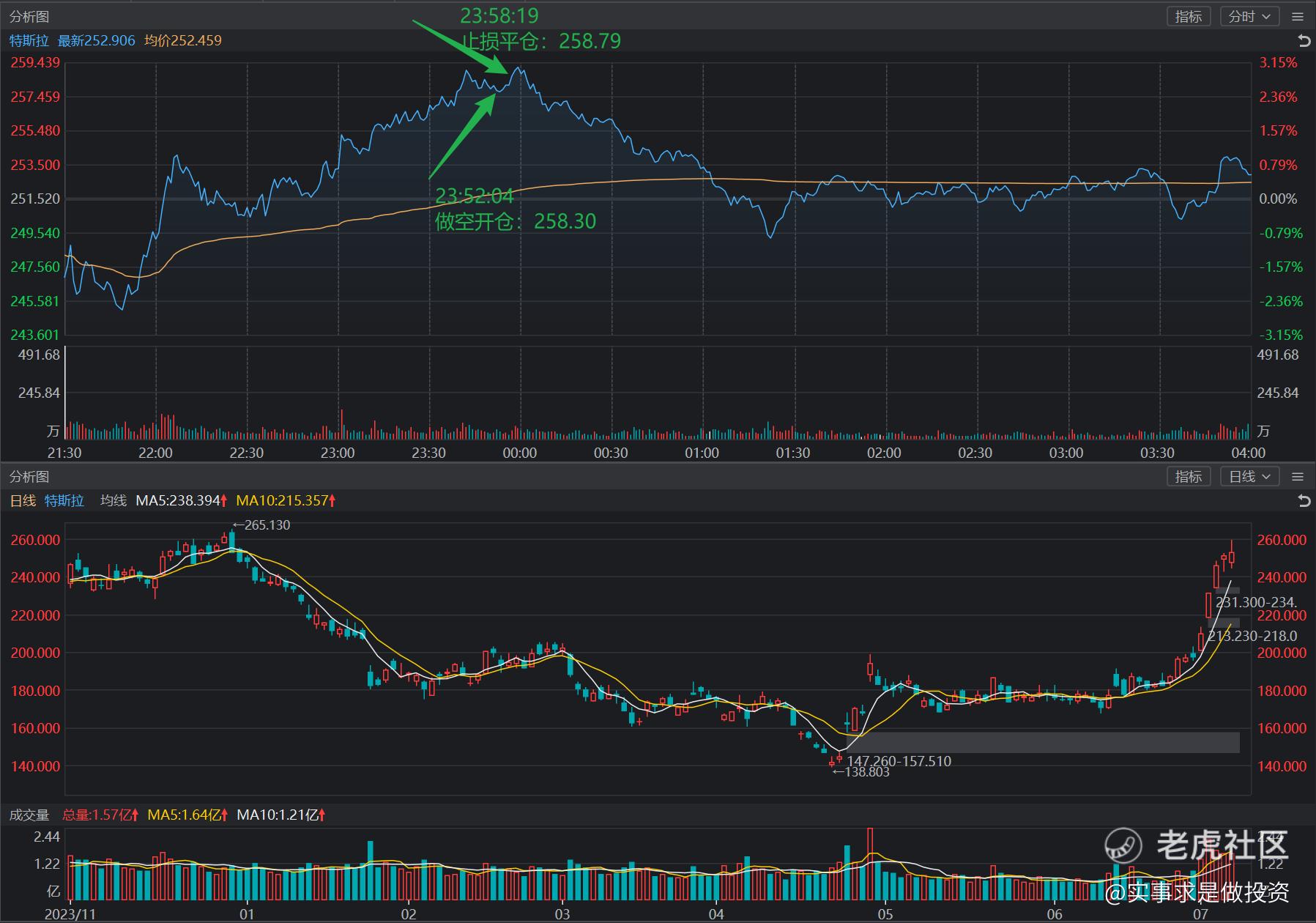Click left 140.000 daily price axis label
The image size is (1316, 923).
click(35, 766)
